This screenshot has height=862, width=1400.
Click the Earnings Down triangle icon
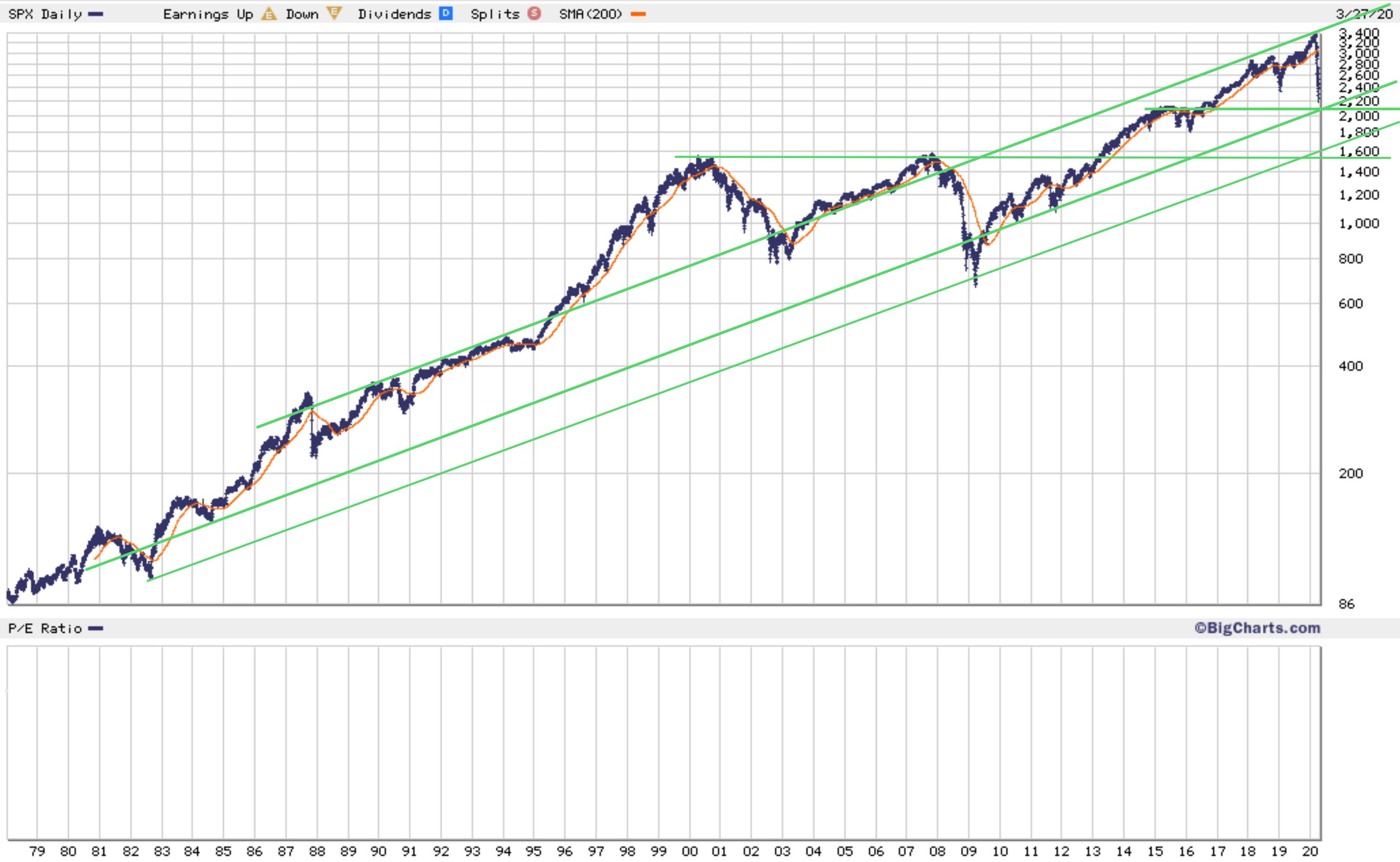334,14
